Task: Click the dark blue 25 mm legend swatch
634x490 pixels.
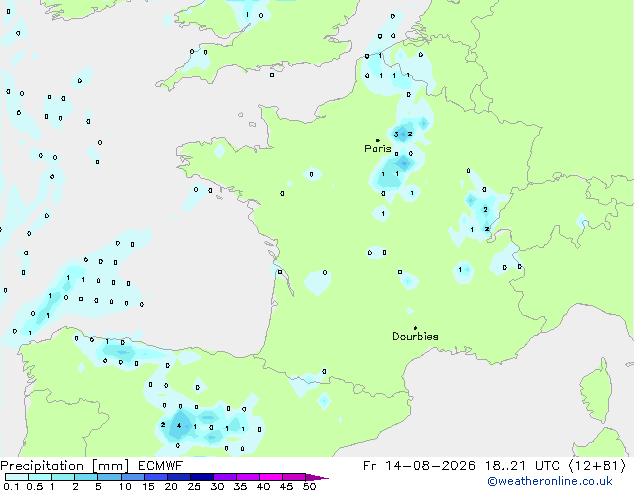Action: pyautogui.click(x=202, y=477)
